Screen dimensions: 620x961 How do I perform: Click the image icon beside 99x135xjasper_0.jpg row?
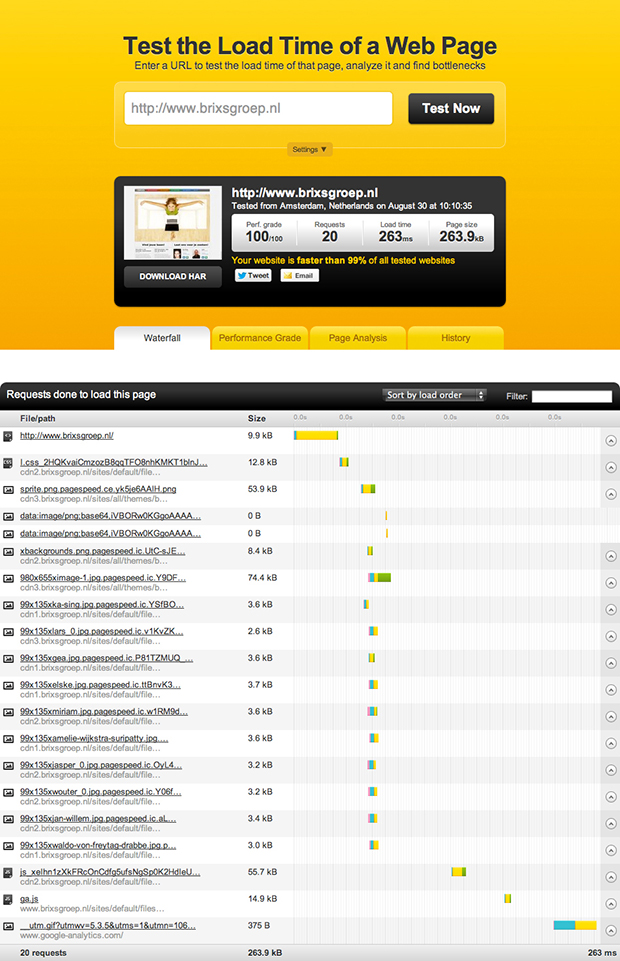[8, 765]
